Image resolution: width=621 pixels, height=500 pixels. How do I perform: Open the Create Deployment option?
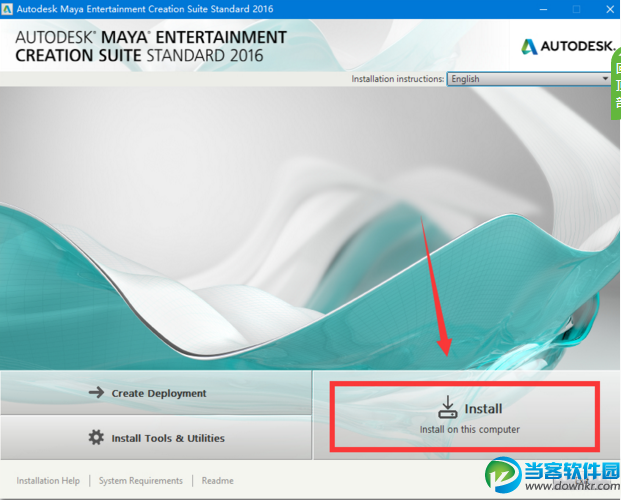pos(156,393)
